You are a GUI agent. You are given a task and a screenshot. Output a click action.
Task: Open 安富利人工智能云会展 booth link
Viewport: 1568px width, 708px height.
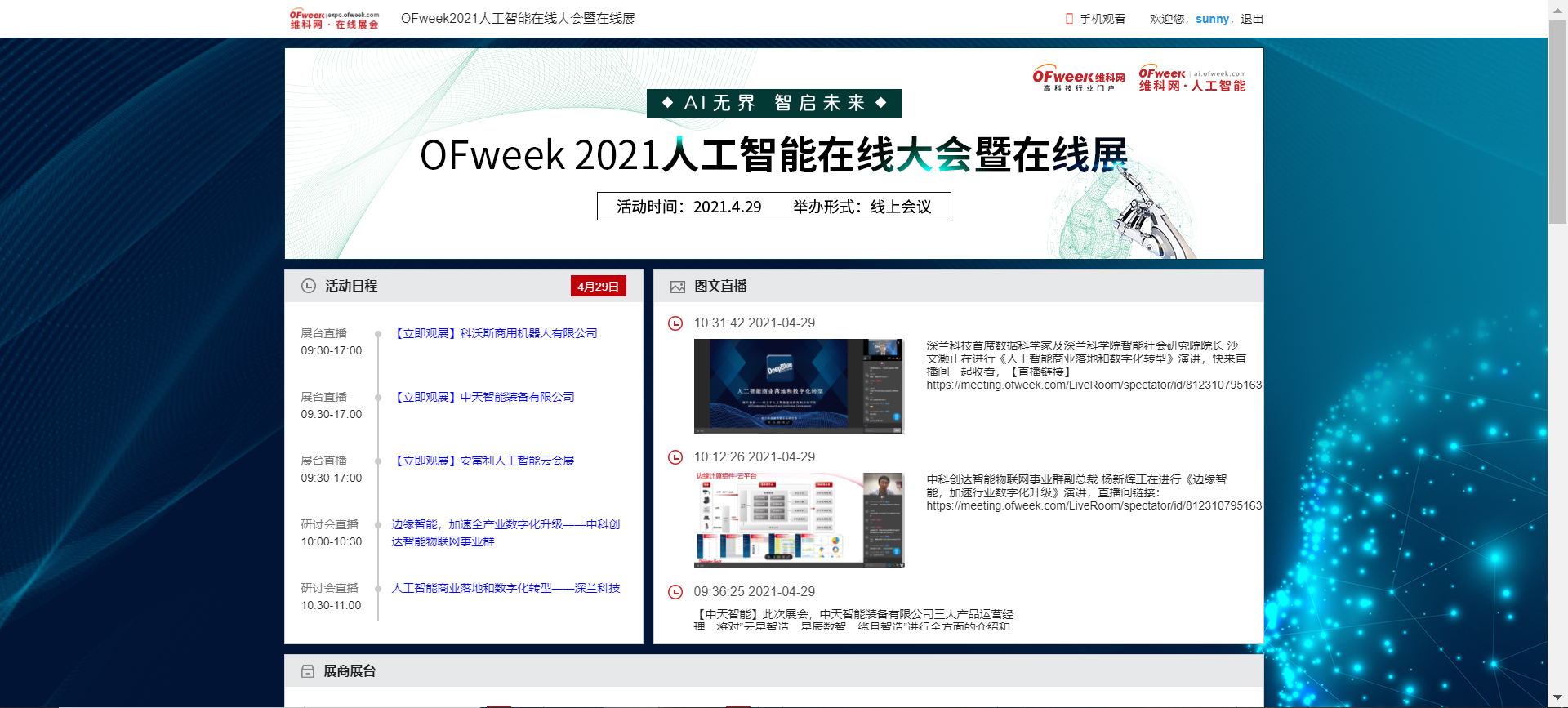point(483,461)
